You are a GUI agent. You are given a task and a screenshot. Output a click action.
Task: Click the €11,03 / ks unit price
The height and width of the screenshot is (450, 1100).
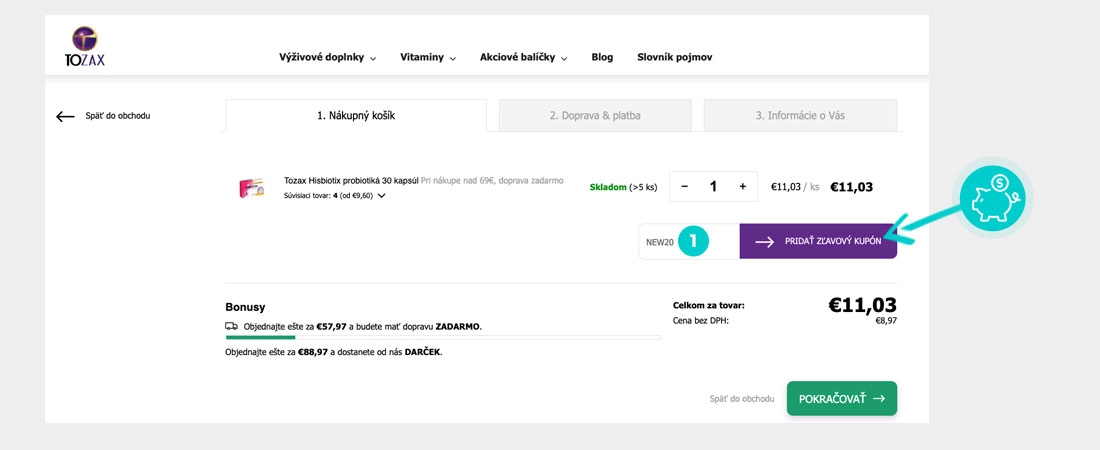pos(795,187)
